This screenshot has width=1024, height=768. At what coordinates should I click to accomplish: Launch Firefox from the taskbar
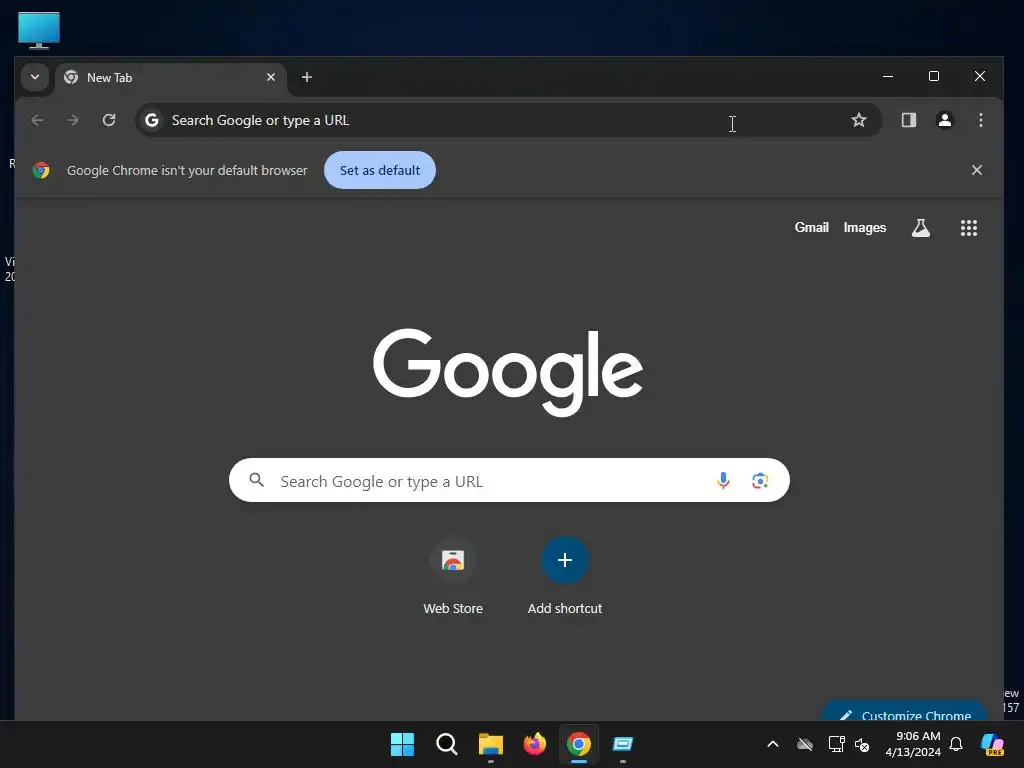tap(535, 744)
